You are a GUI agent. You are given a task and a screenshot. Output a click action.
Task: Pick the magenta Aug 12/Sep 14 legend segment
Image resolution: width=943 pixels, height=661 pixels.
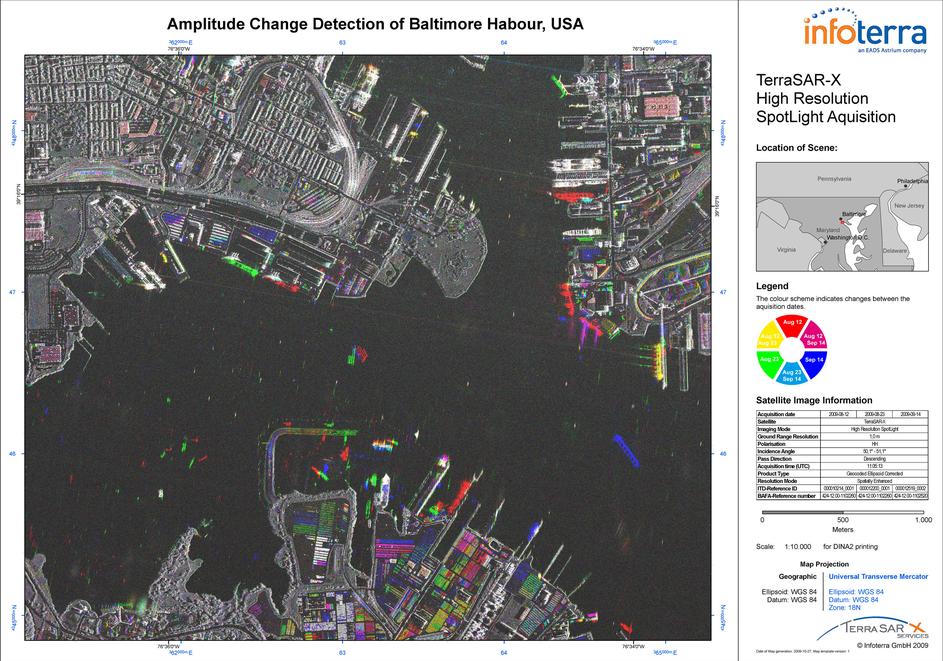[815, 337]
